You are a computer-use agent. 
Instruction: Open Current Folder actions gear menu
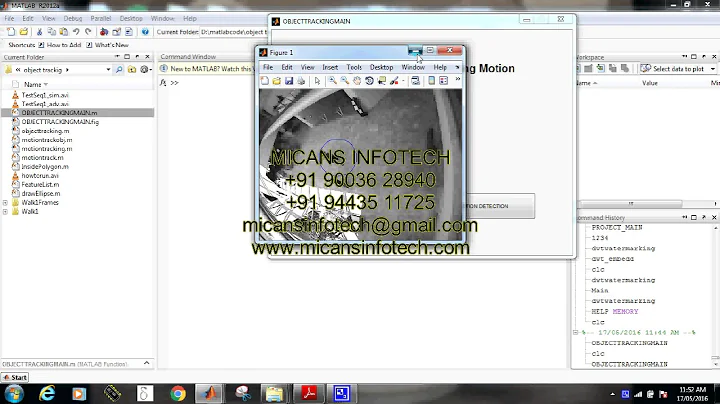pos(145,70)
